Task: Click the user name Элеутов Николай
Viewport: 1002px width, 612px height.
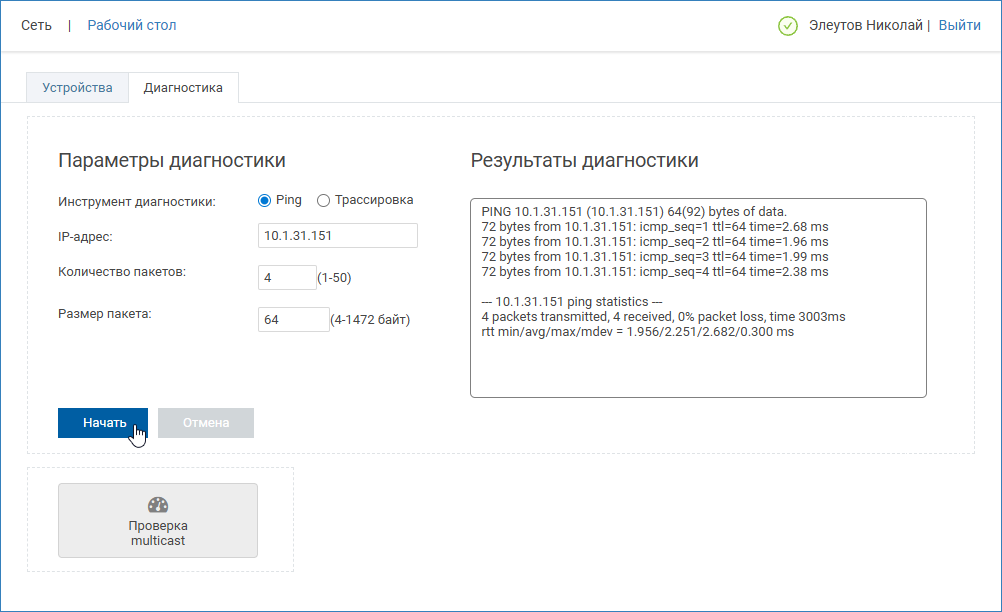Action: pyautogui.click(x=865, y=25)
